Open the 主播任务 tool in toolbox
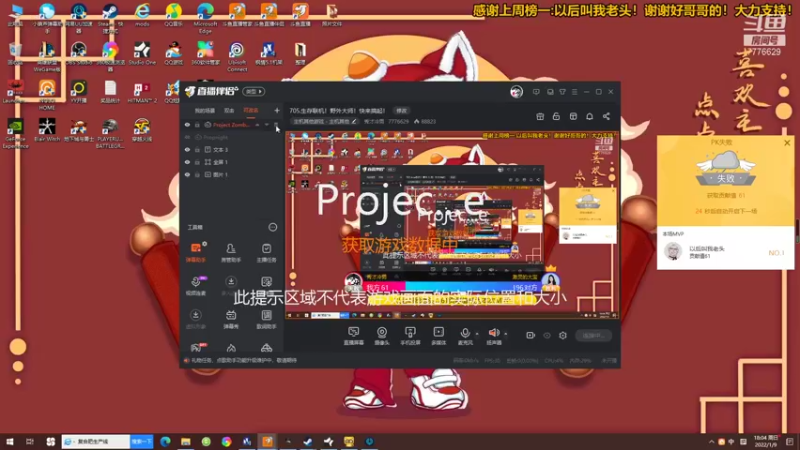Screen dimensions: 800x450 click(266, 253)
